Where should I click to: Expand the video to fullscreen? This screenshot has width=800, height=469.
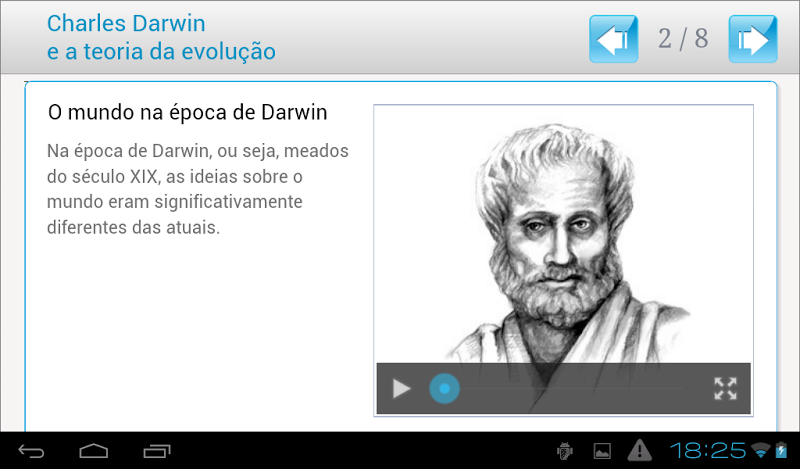tap(725, 389)
